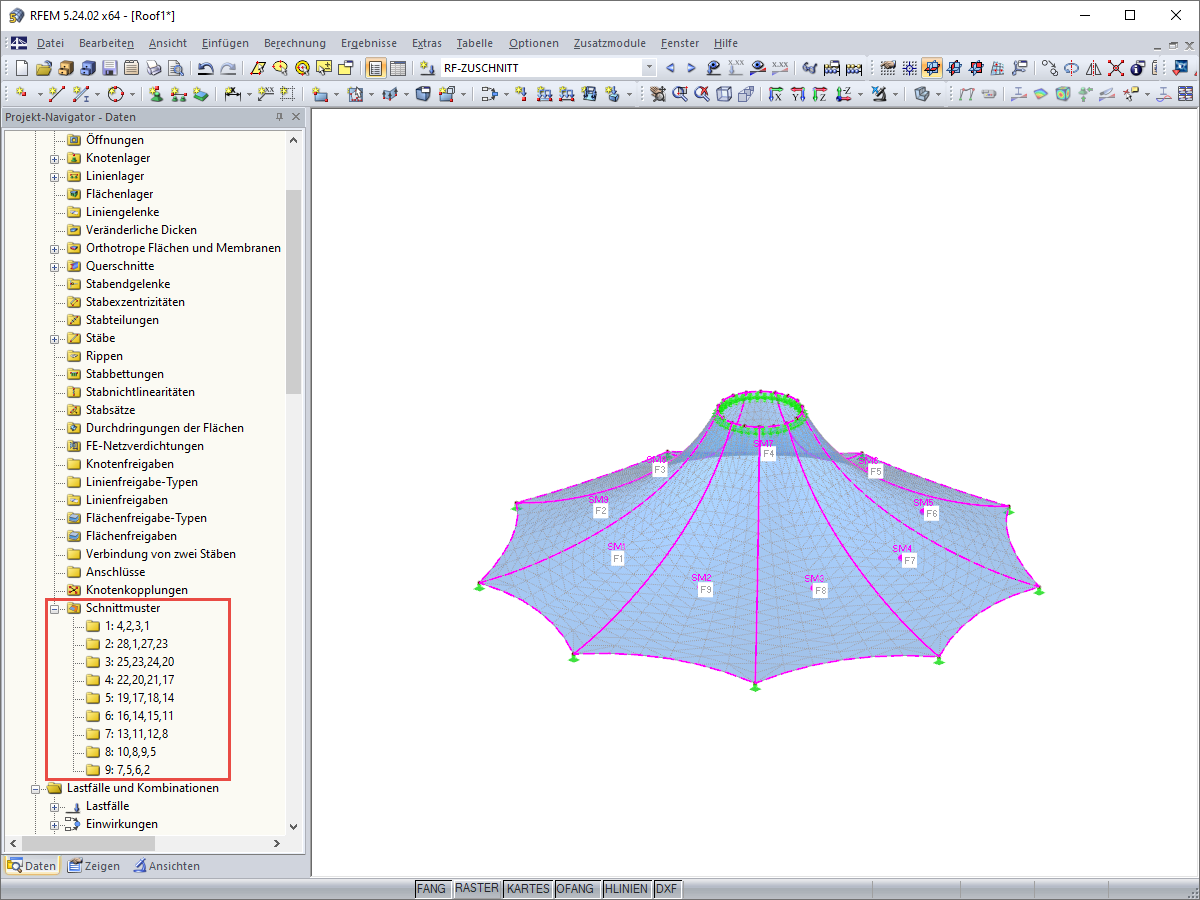Expand Orthotrope Flächen und Membranen node
Image resolution: width=1200 pixels, height=900 pixels.
click(55, 248)
